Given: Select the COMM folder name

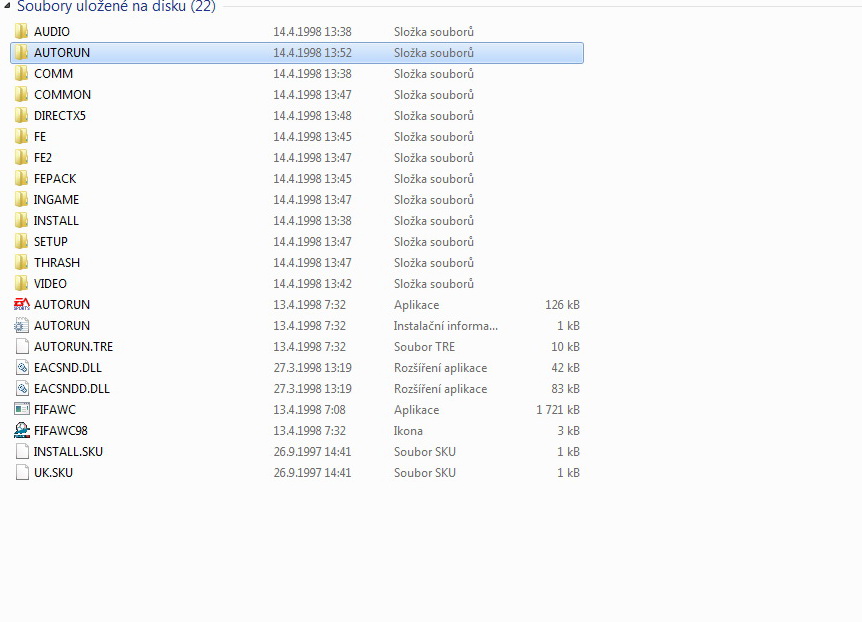Looking at the screenshot, I should click(53, 74).
